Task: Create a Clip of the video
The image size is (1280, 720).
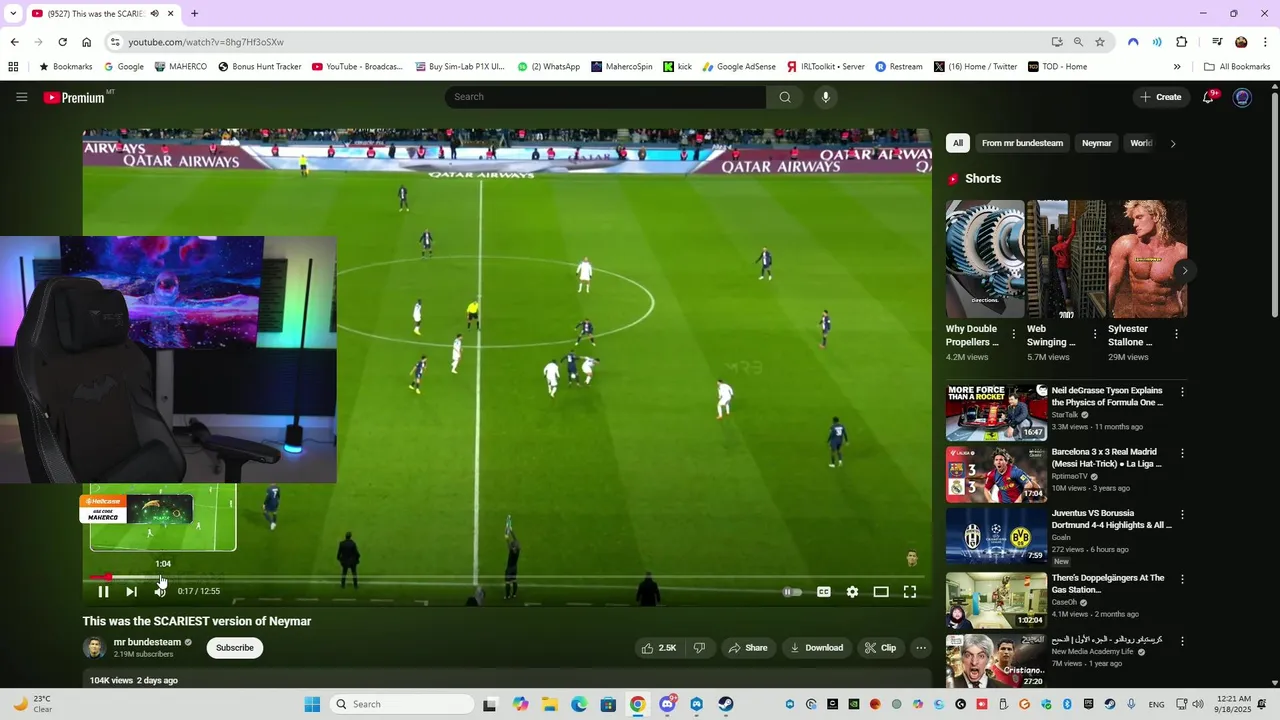Action: point(880,648)
